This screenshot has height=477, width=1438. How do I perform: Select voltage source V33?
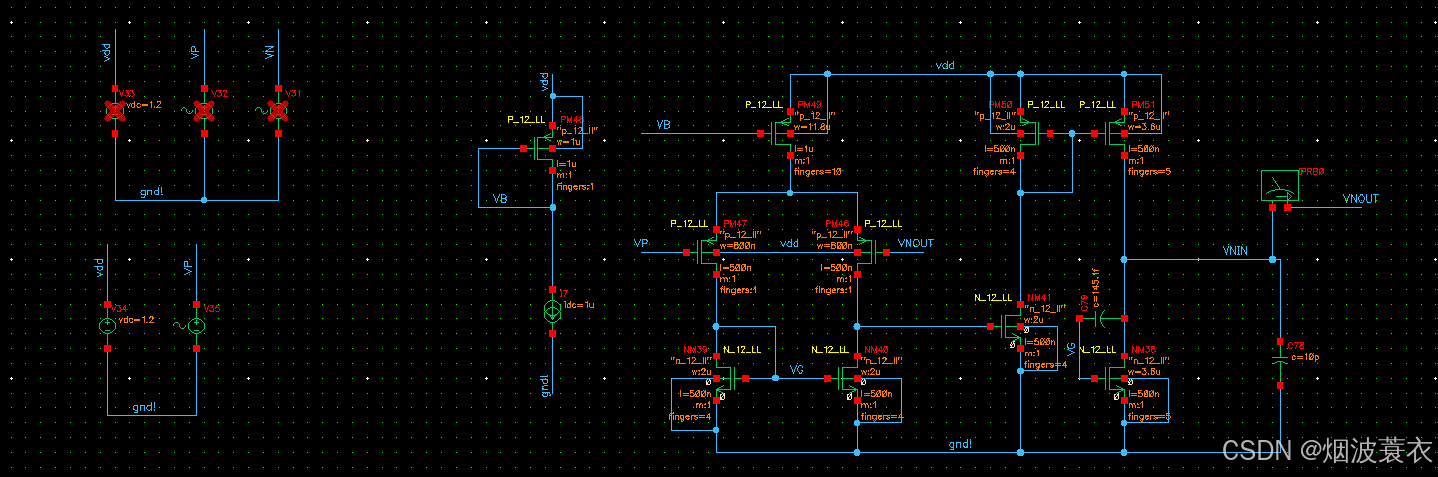pos(115,110)
